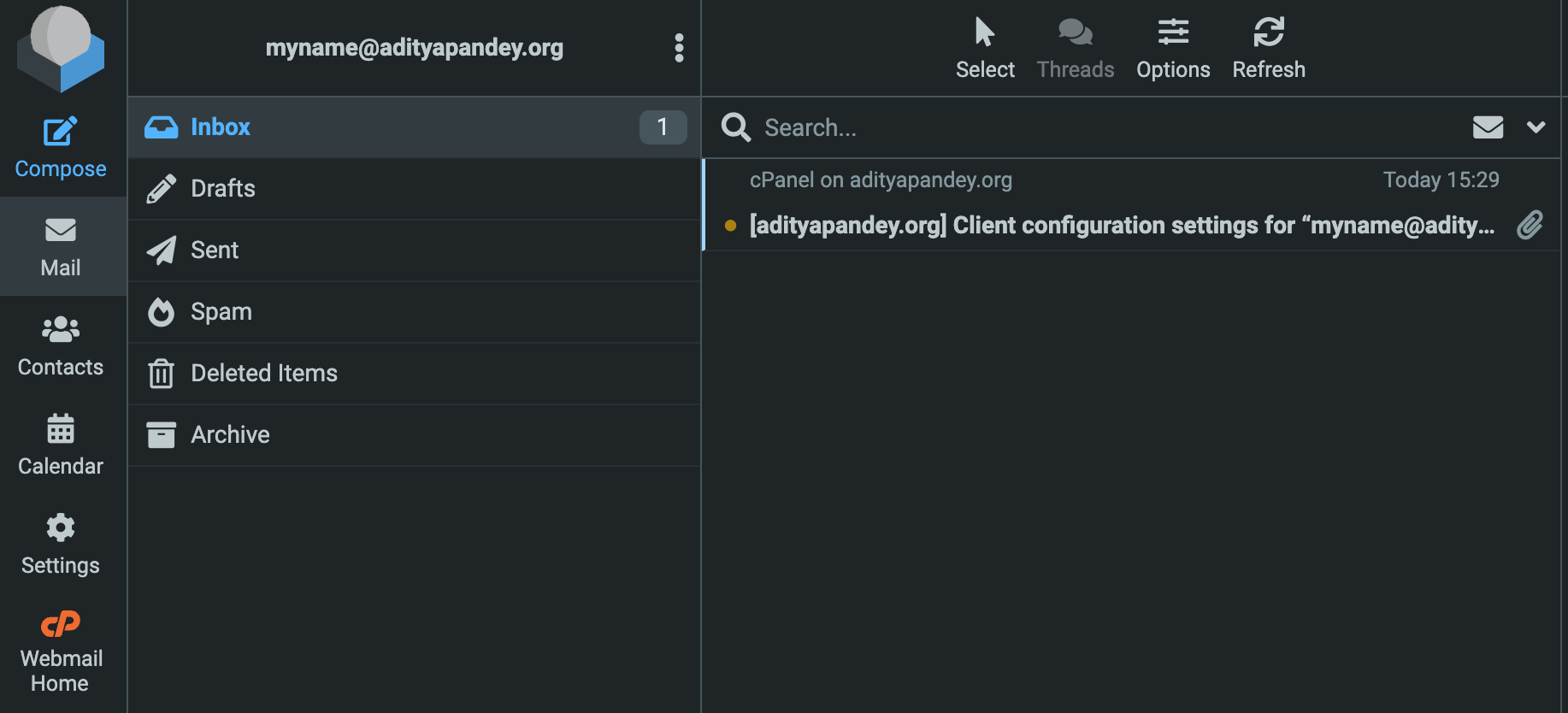Open the Deleted Items folder
1568x713 pixels.
click(x=415, y=374)
